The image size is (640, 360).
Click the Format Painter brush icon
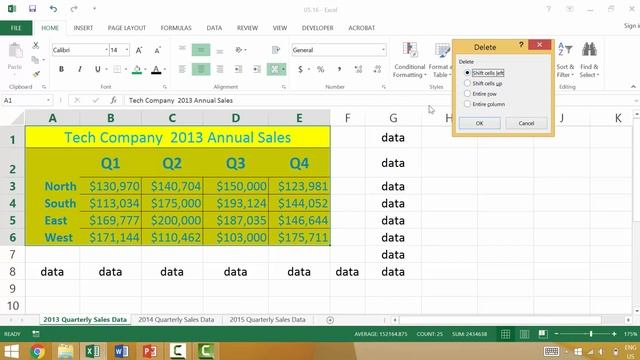(36, 74)
